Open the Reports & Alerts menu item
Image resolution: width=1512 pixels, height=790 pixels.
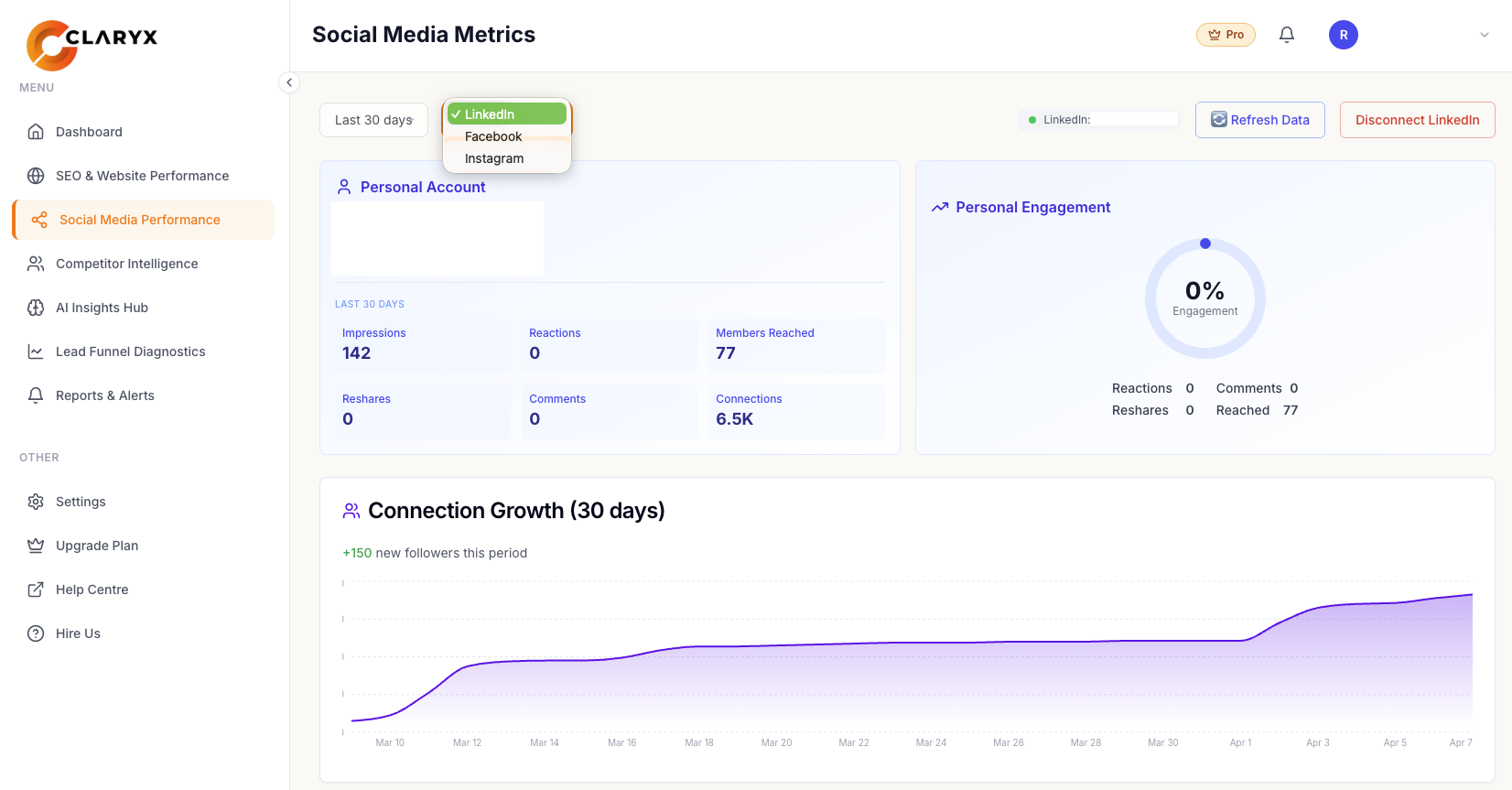point(105,395)
